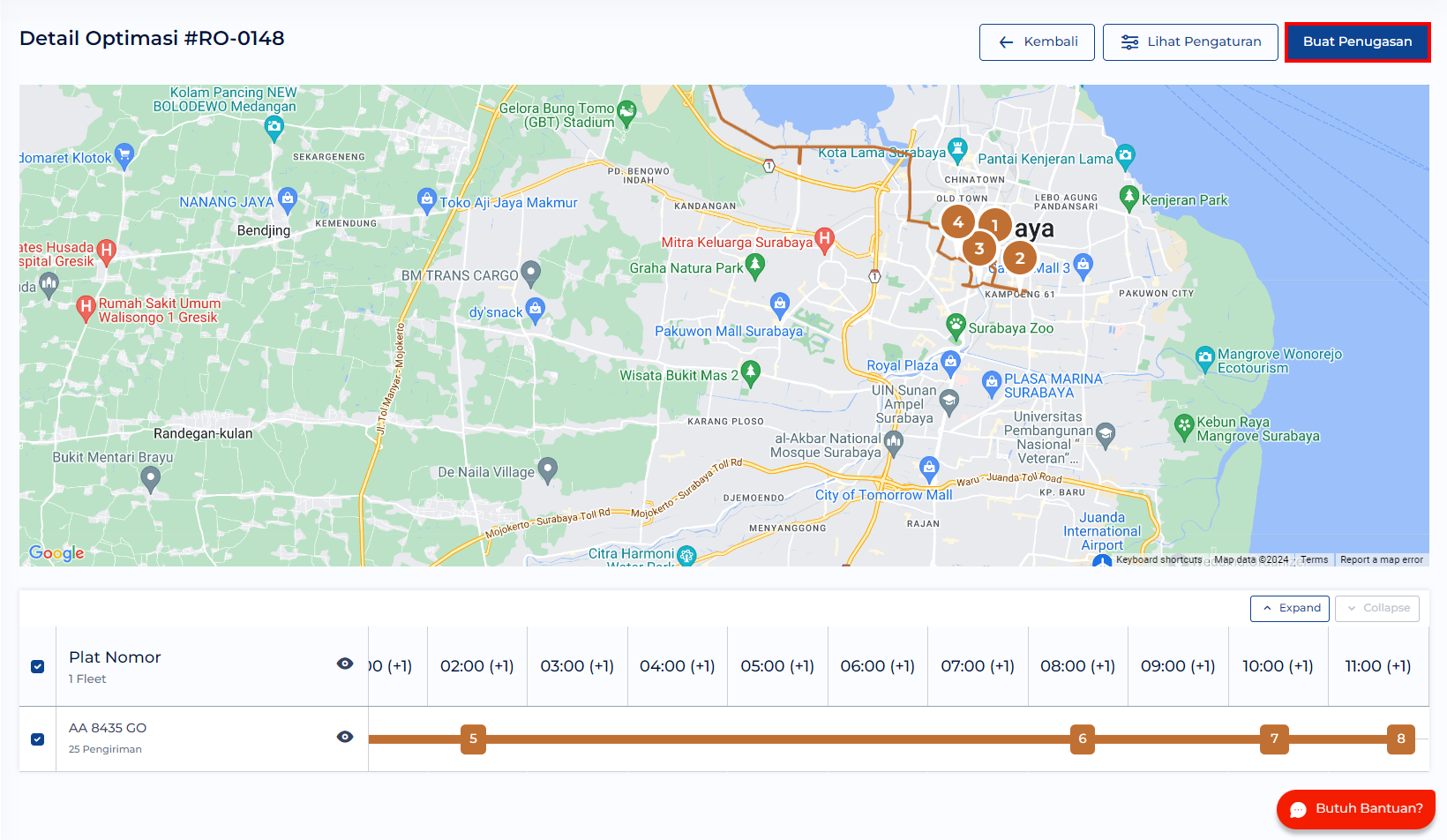Click map route marker 4
This screenshot has width=1447, height=840.
[958, 222]
